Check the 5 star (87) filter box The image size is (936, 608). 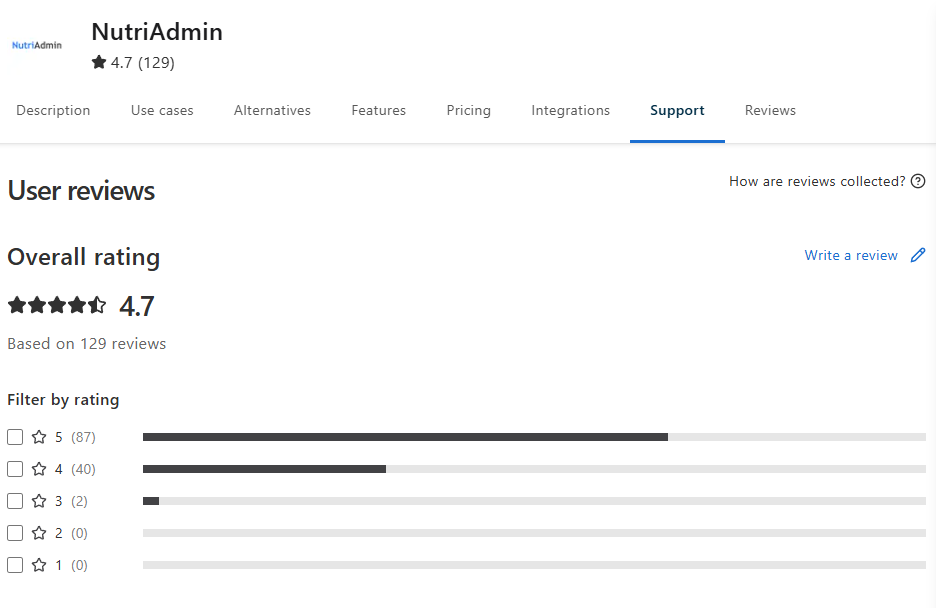[15, 437]
